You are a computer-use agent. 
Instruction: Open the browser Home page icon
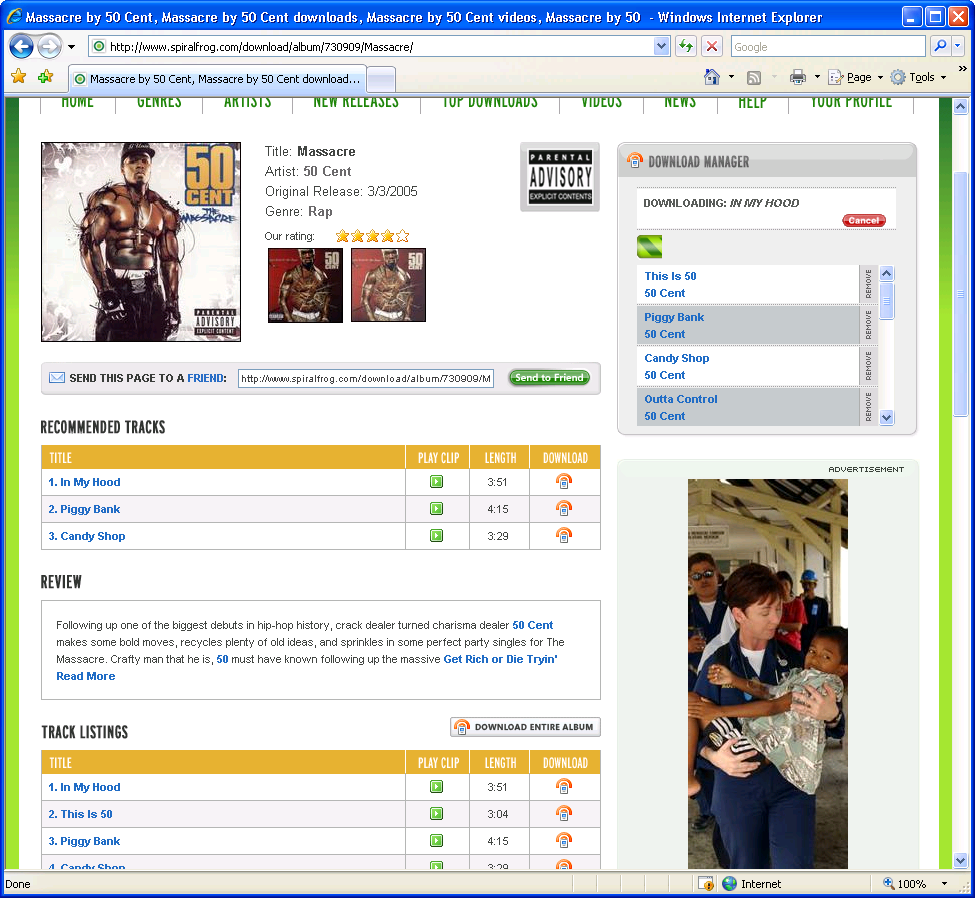711,77
